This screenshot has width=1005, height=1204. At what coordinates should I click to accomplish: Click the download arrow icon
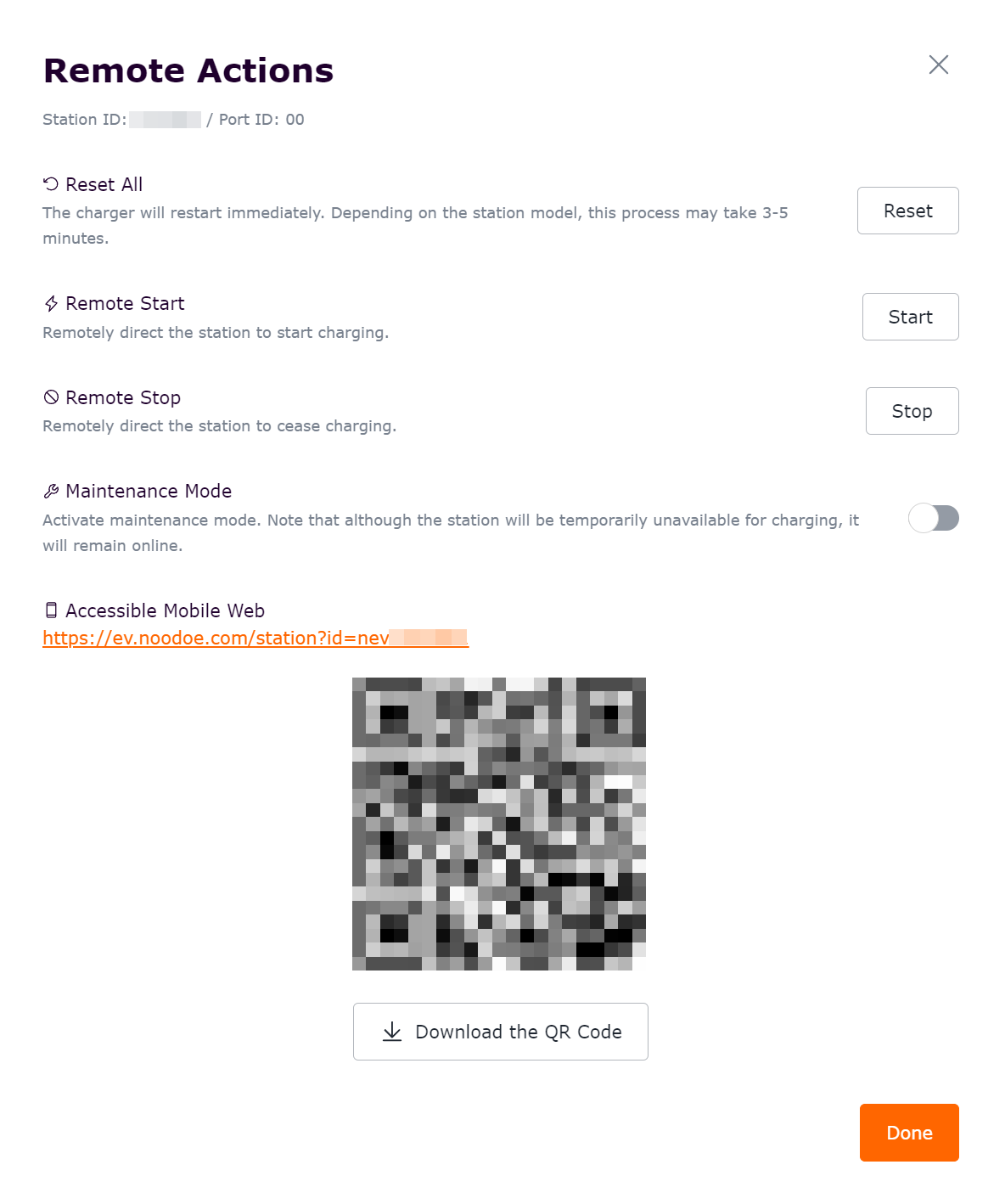[x=392, y=1032]
